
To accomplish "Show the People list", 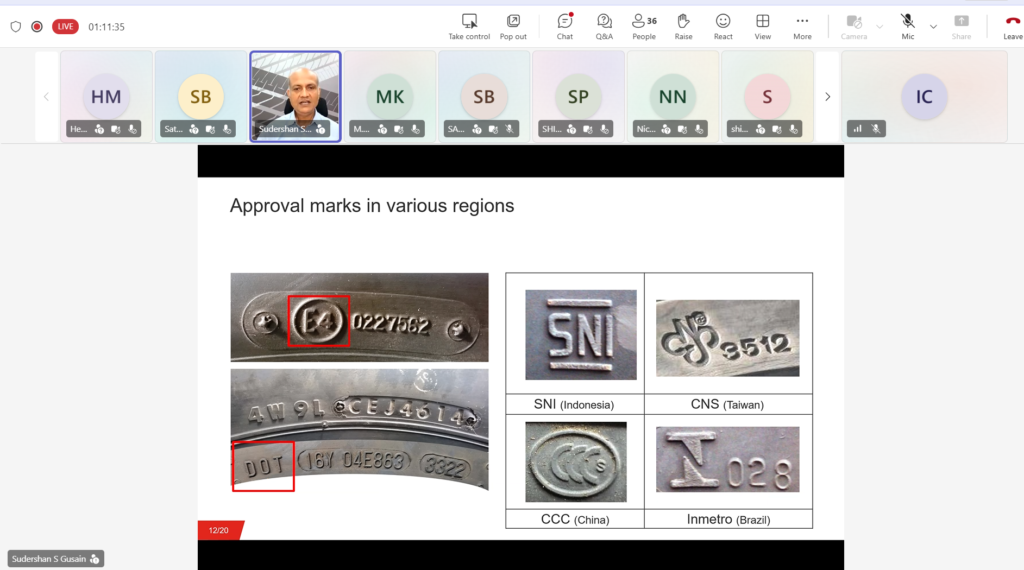I will tap(644, 27).
